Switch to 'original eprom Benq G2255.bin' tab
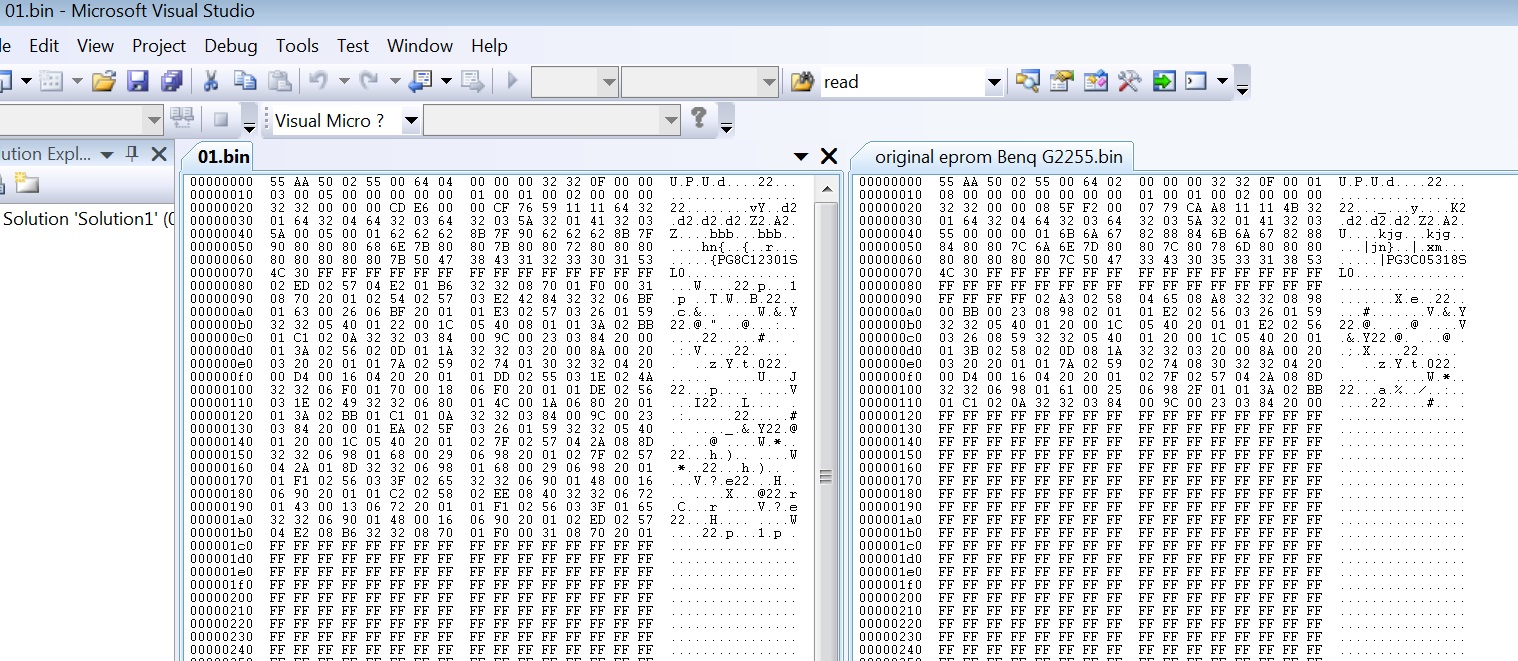The height and width of the screenshot is (661, 1518). point(998,156)
